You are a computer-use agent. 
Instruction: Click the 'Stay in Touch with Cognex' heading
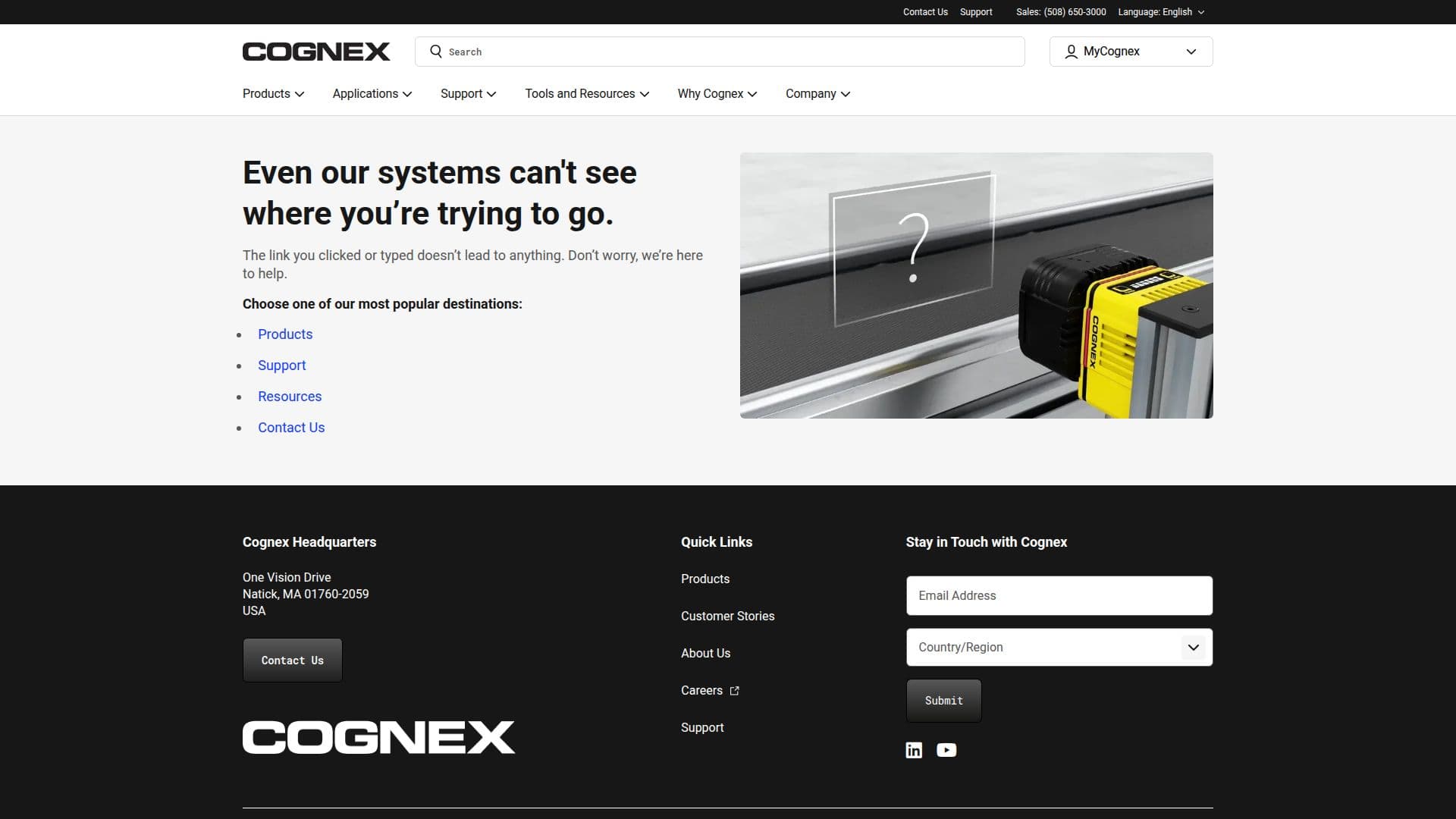(x=986, y=542)
